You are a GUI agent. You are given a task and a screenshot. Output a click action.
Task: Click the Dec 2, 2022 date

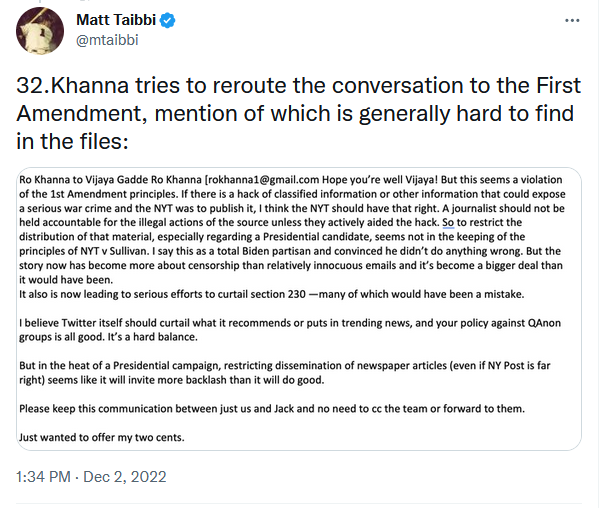(125, 477)
